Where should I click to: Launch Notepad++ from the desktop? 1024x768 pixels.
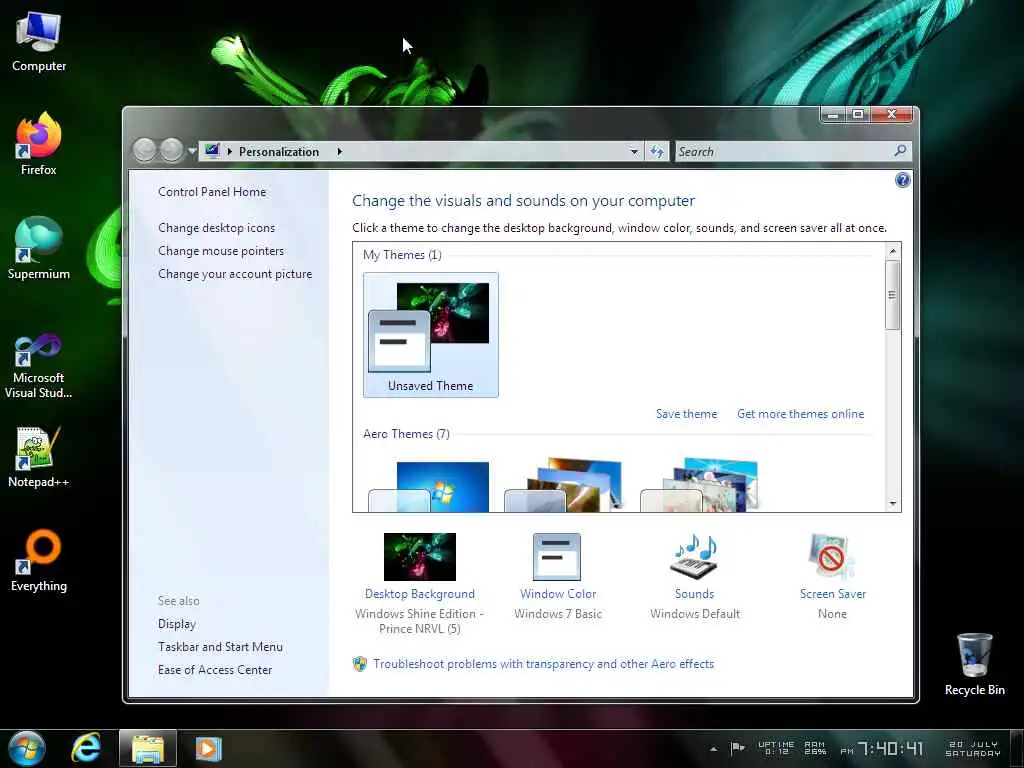(39, 457)
